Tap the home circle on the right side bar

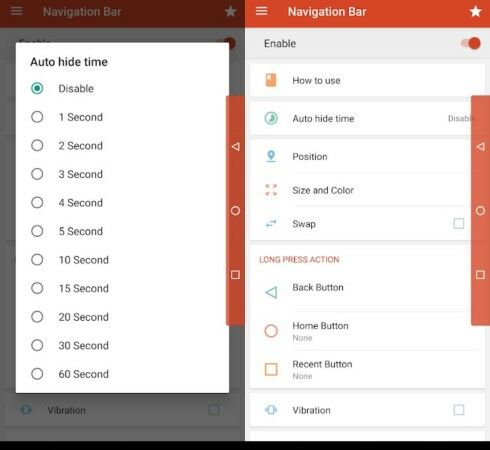(480, 211)
